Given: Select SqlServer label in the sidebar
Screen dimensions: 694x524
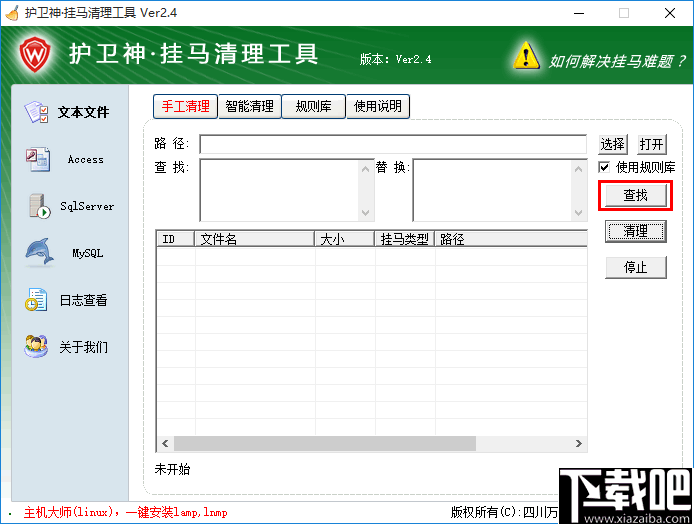Looking at the screenshot, I should click(87, 206).
